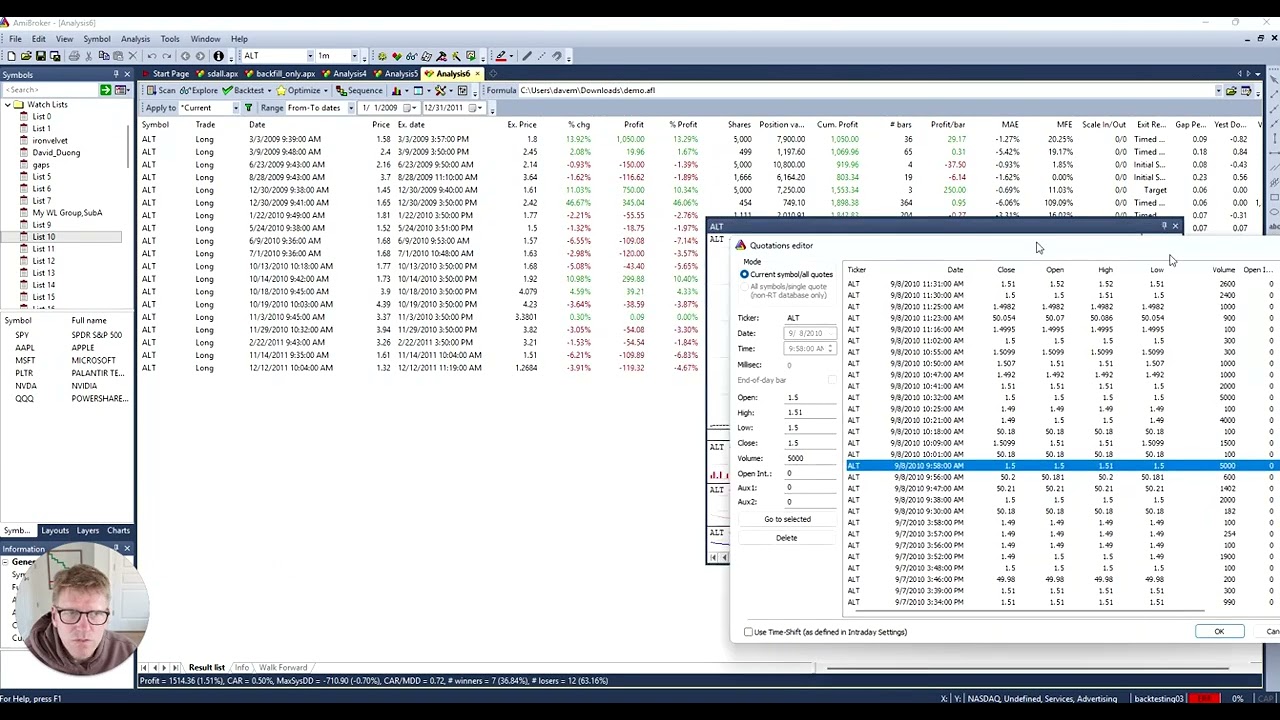1280x720 pixels.
Task: Click the filter funnel icon beside Apply to
Action: tap(249, 108)
